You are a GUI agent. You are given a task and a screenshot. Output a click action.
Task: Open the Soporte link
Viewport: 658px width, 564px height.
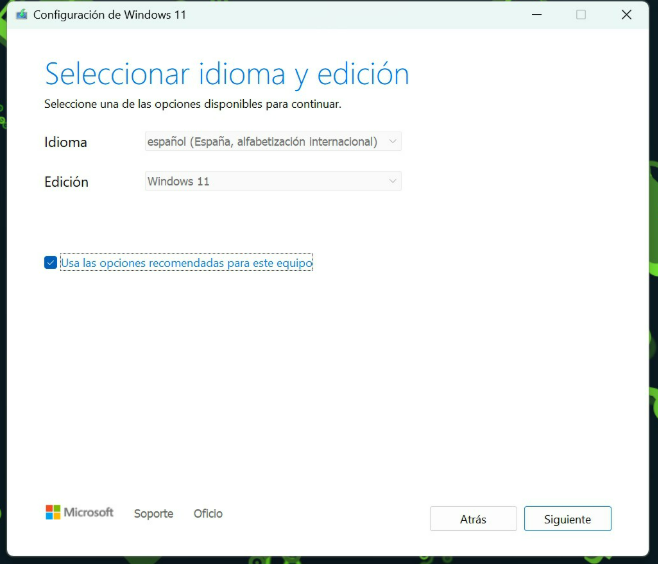154,513
